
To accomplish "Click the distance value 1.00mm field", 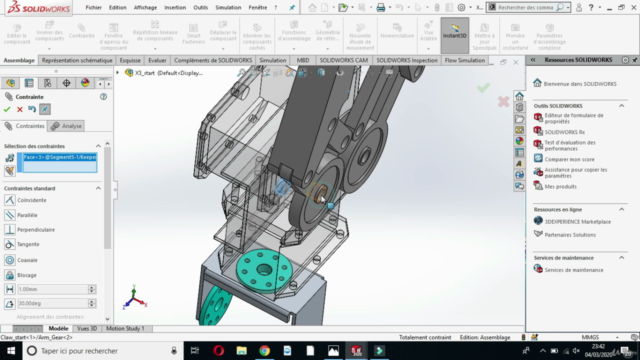I will click(x=53, y=289).
